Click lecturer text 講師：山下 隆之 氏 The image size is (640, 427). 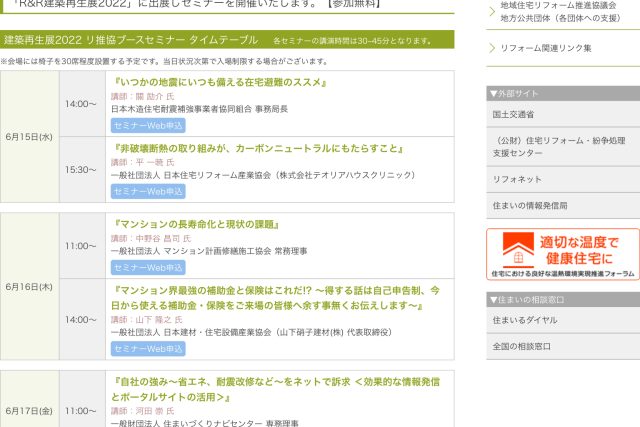coord(147,320)
